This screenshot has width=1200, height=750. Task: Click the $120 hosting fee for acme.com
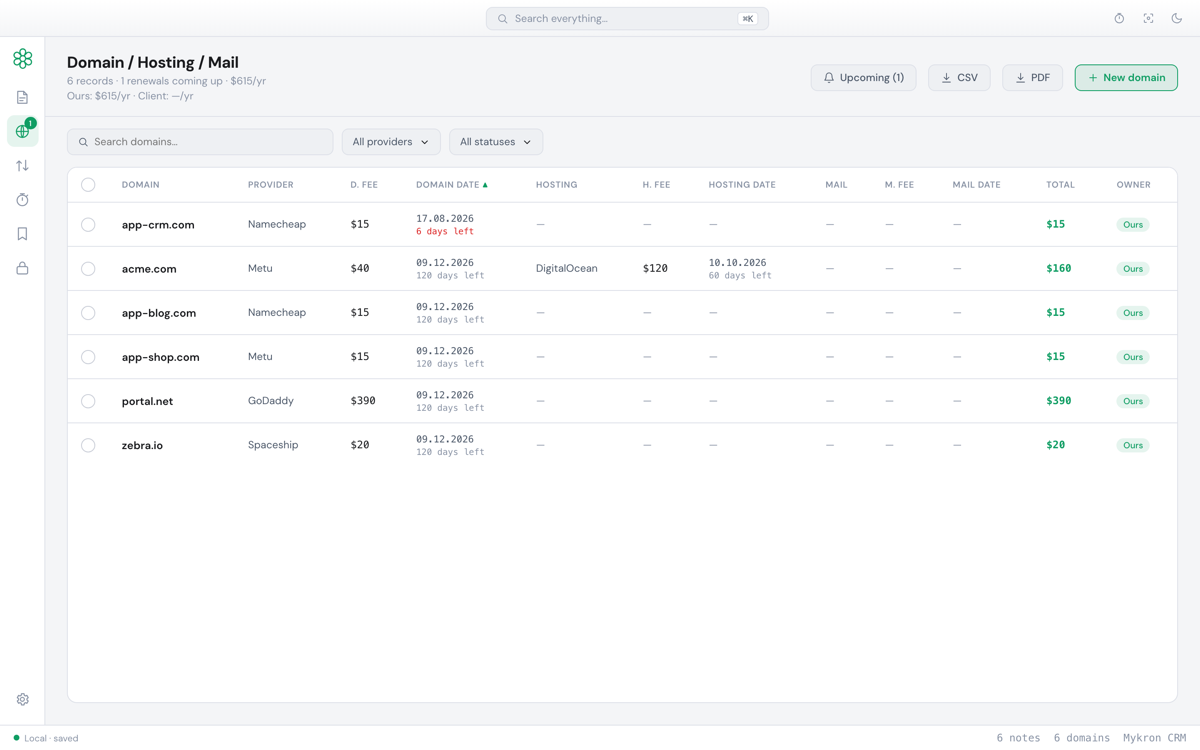tap(655, 269)
